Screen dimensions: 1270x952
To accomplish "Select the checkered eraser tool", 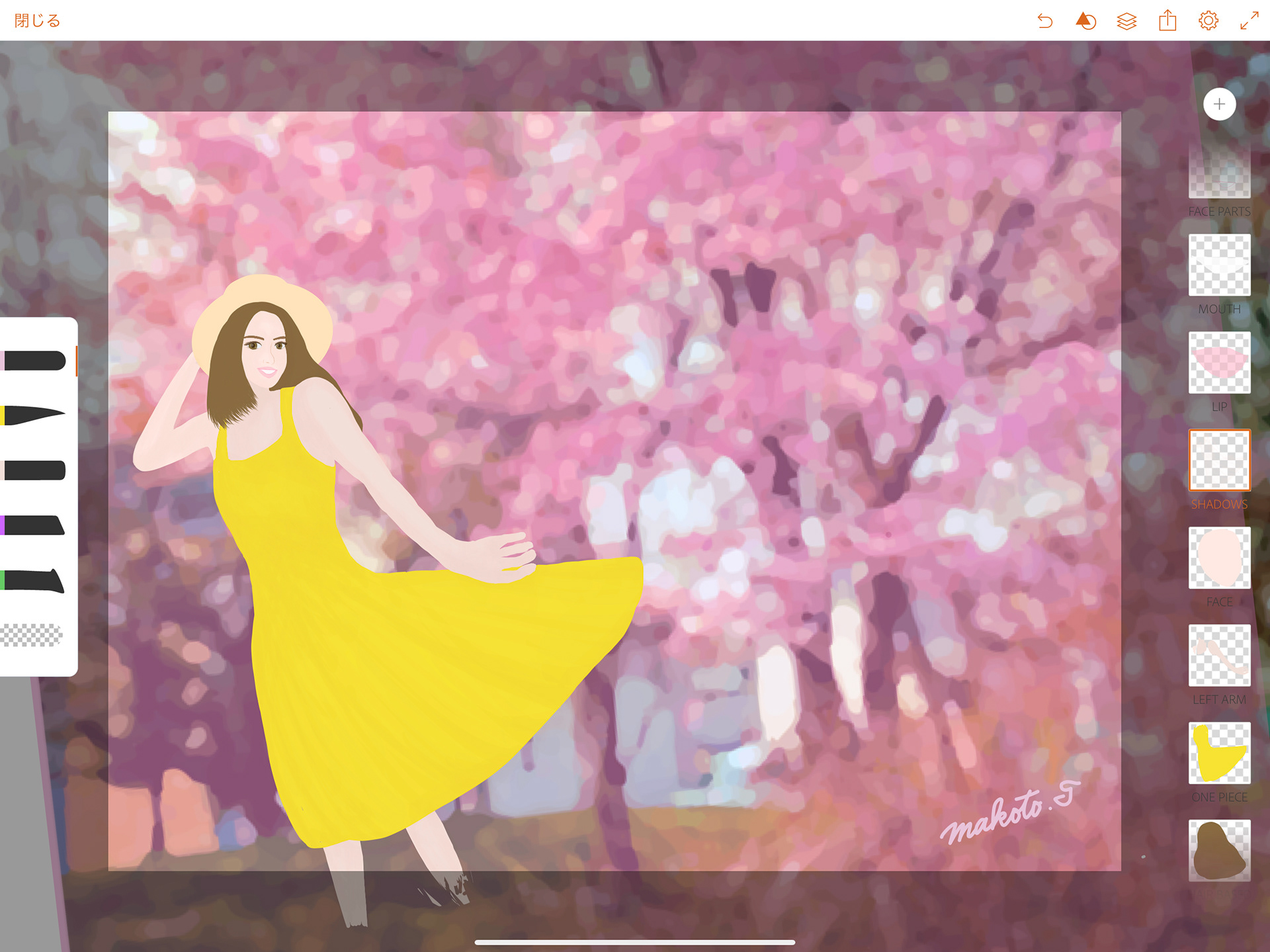I will point(31,635).
